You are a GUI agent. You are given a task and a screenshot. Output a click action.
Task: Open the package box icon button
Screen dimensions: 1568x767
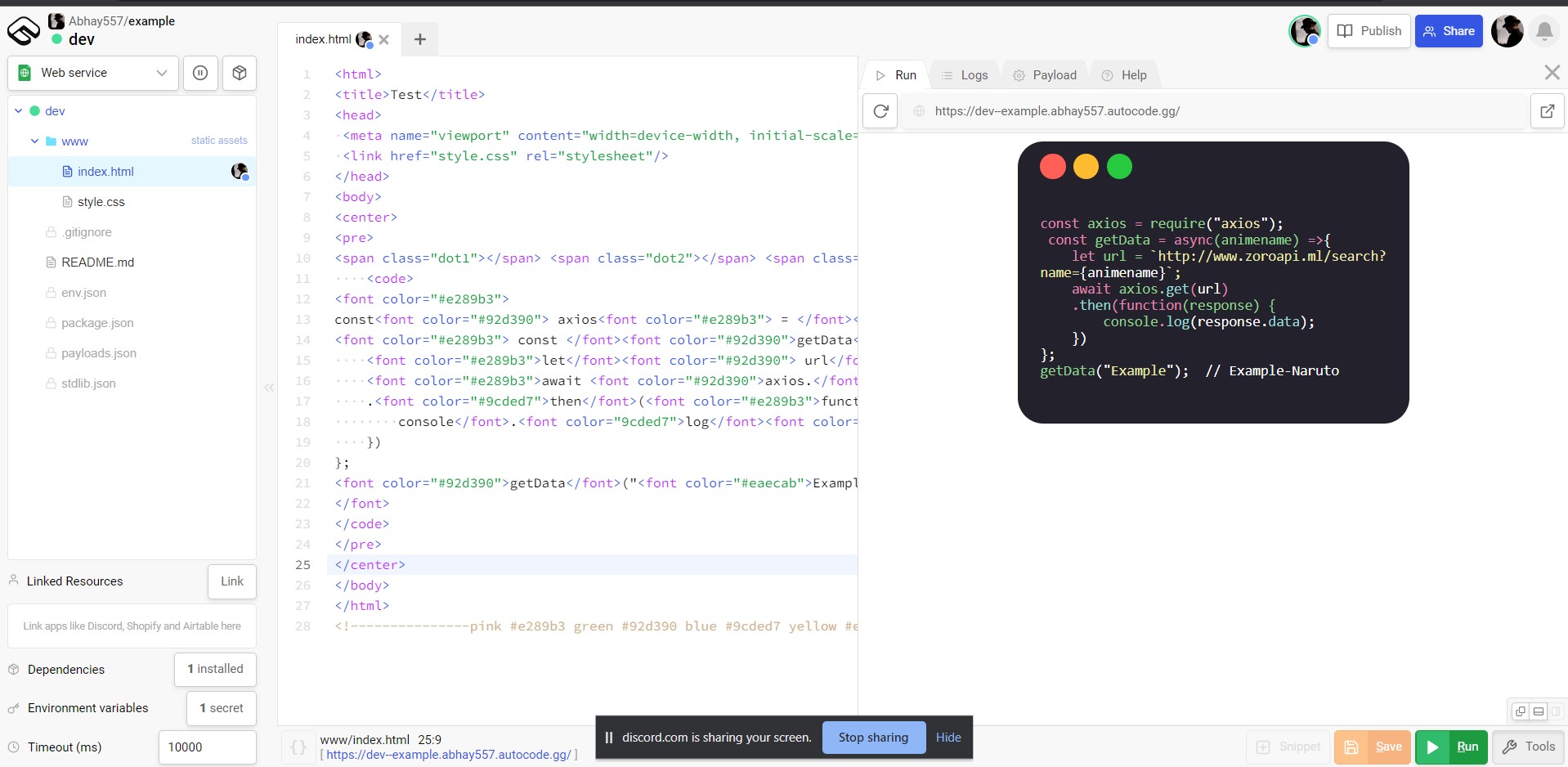point(240,73)
